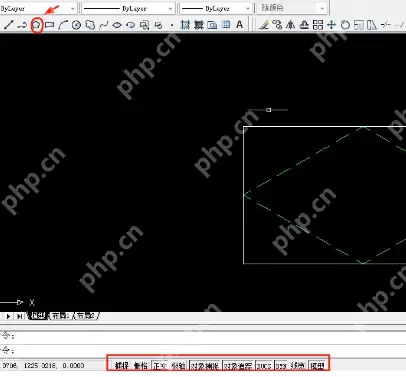Click the grip on the short horizontal line
Image resolution: width=406 pixels, height=377 pixels.
point(269,110)
